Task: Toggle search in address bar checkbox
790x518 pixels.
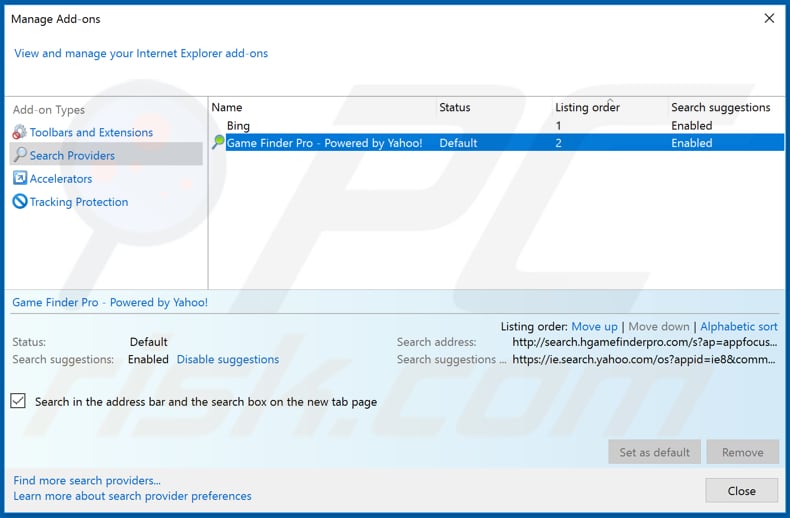Action: click(x=18, y=401)
